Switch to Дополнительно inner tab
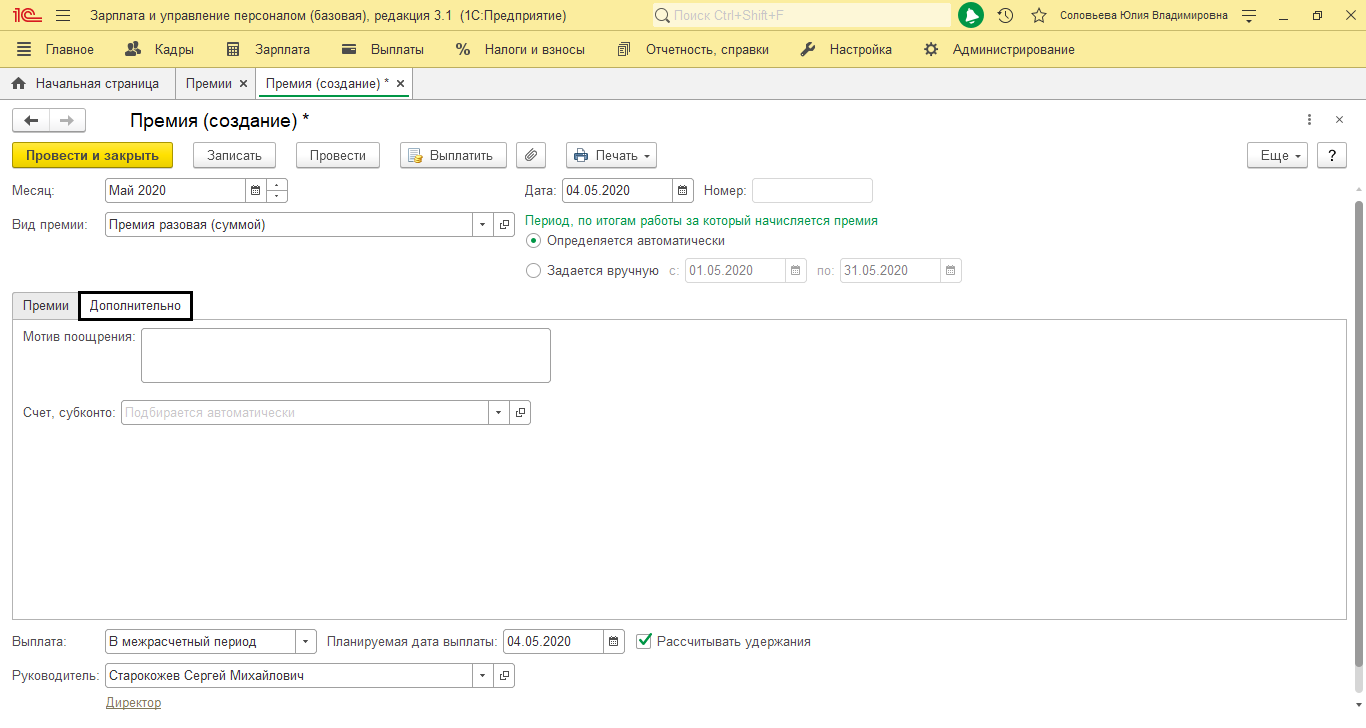 pos(135,305)
